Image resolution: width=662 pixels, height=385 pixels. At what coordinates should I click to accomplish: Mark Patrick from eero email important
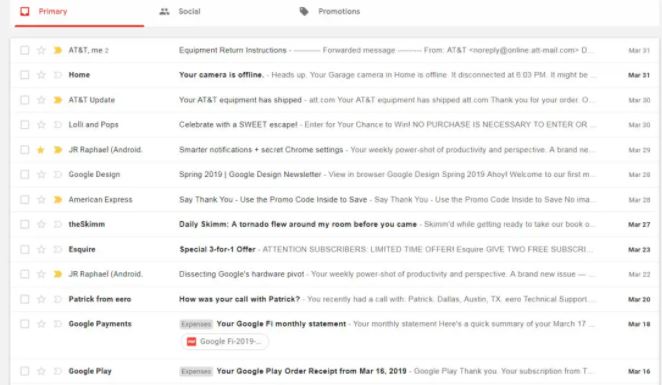coord(58,299)
